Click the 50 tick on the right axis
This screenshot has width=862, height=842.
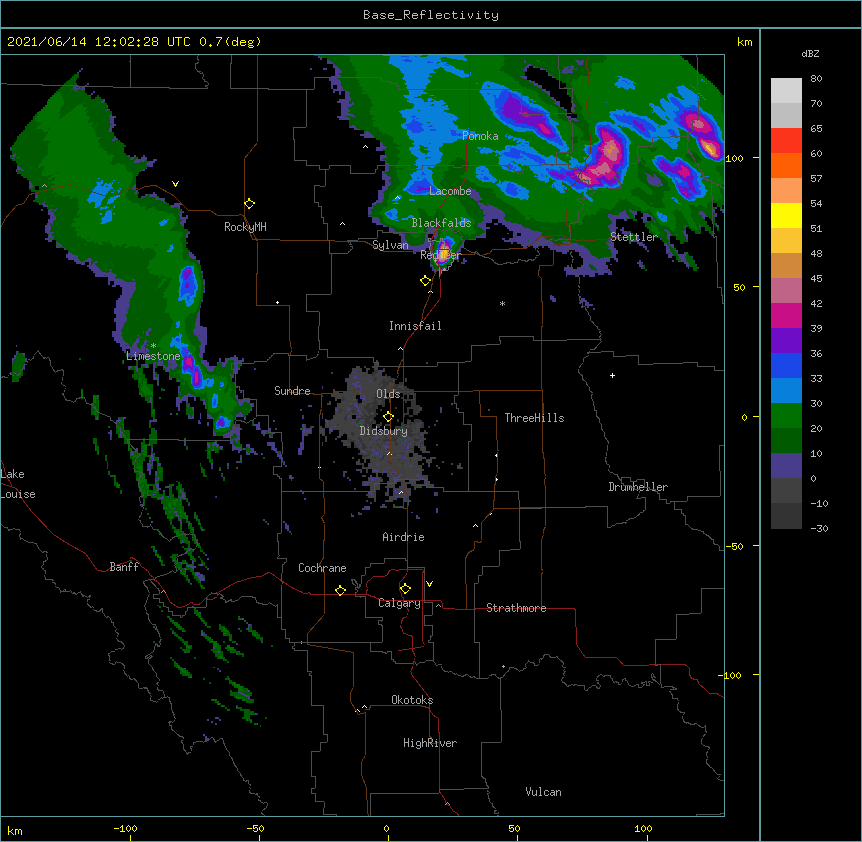739,287
